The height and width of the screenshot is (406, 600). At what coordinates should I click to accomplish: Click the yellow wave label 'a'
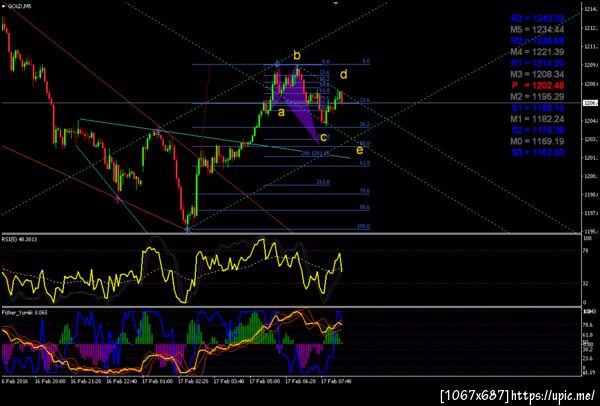(281, 113)
